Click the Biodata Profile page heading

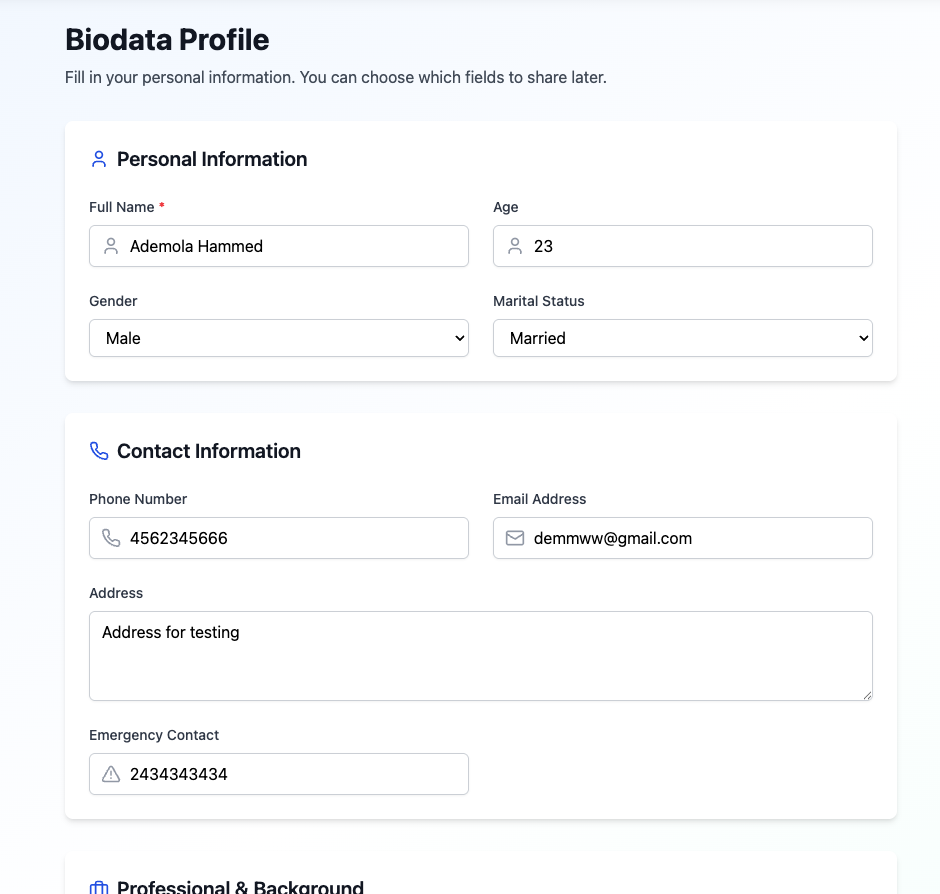tap(167, 40)
